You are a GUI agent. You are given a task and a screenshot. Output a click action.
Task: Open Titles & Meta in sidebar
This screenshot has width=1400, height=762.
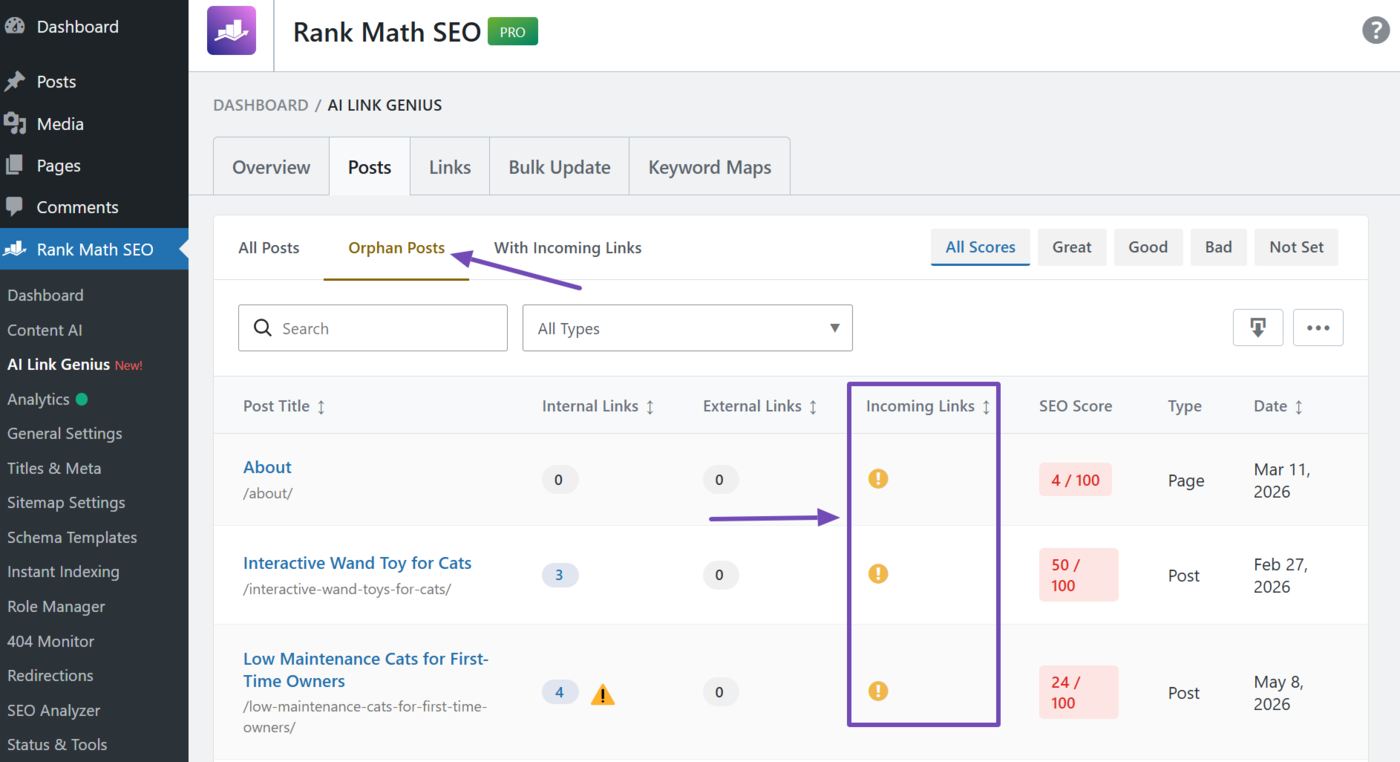54,468
